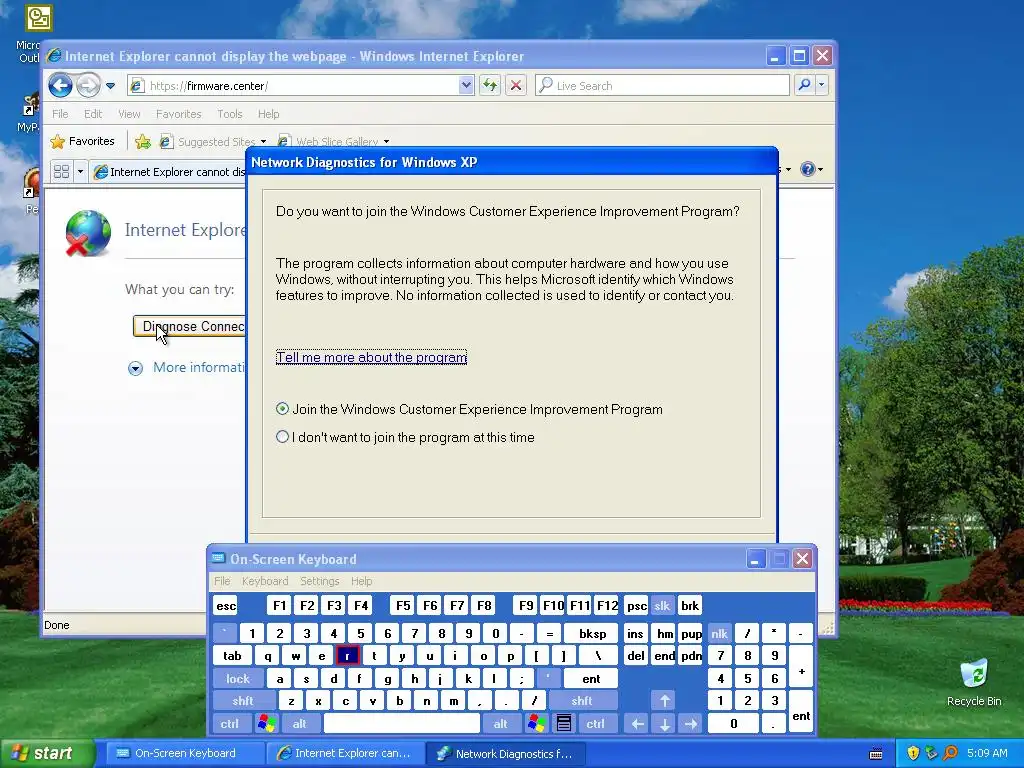Toggle the slk (scroll lock) key
1024x768 pixels.
pyautogui.click(x=662, y=605)
